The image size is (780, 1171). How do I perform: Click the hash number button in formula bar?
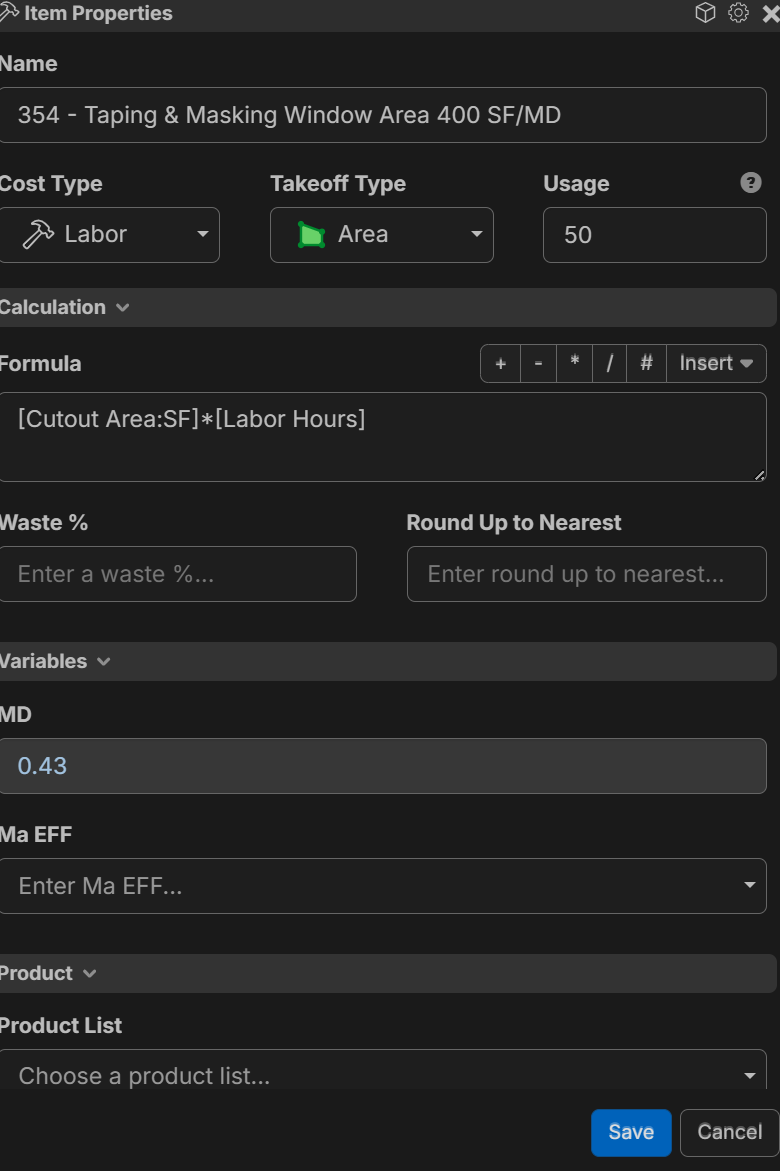(646, 364)
